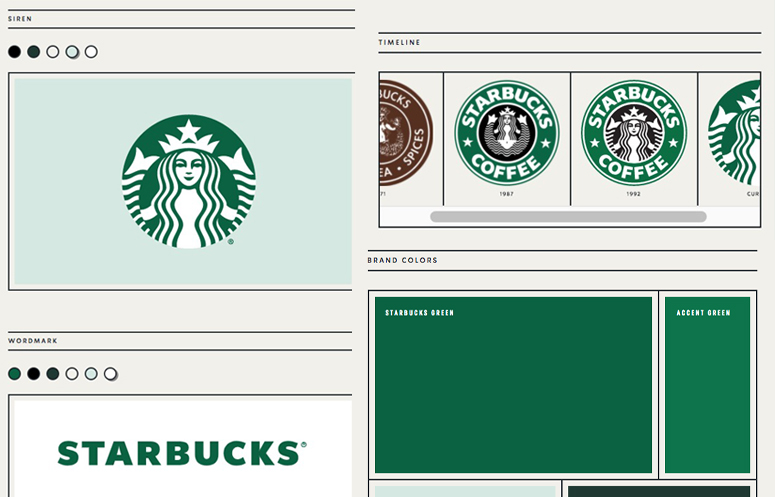775x497 pixels.
Task: Open the brown original logo in timeline
Action: point(406,133)
